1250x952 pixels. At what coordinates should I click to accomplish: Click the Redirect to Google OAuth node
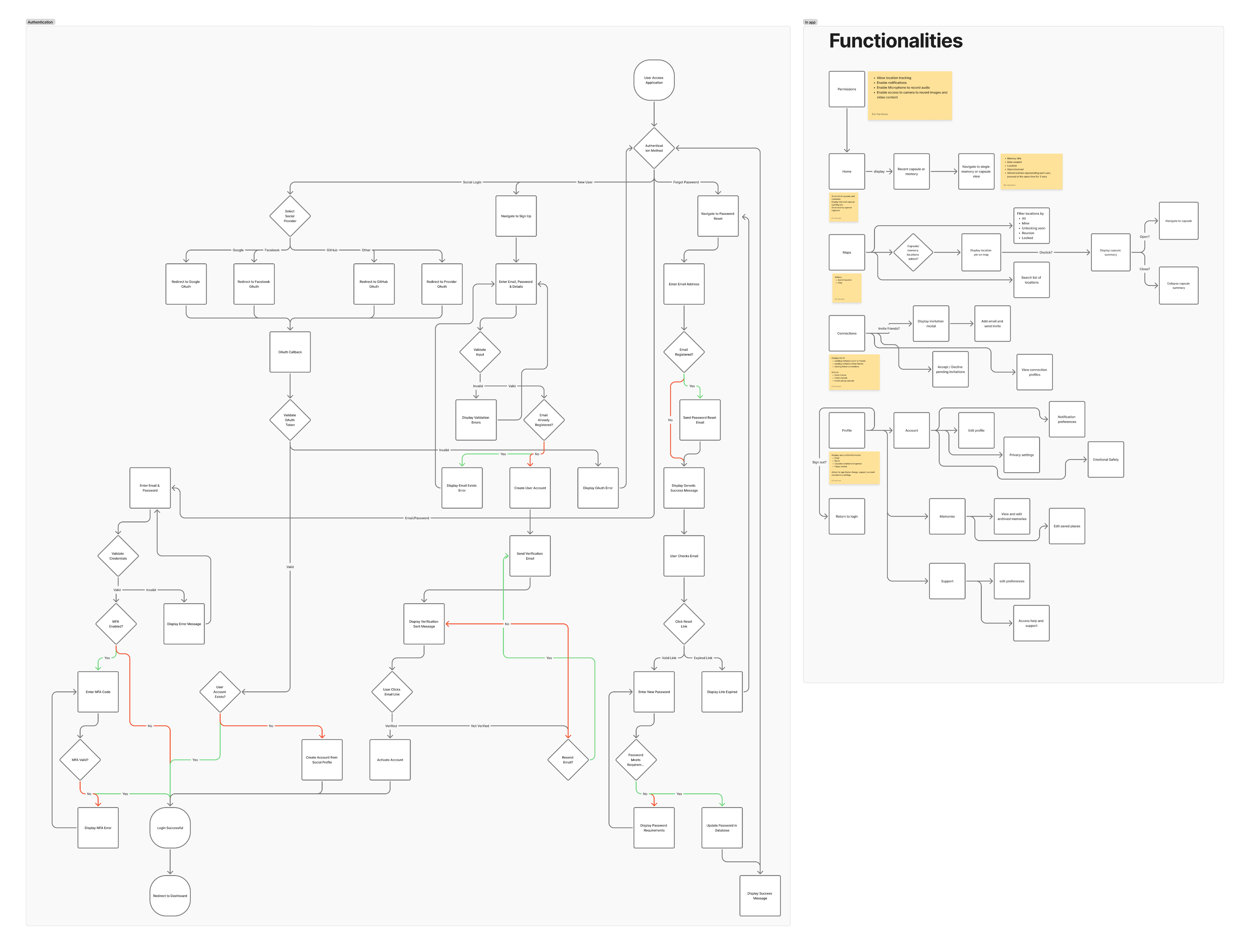click(x=186, y=284)
